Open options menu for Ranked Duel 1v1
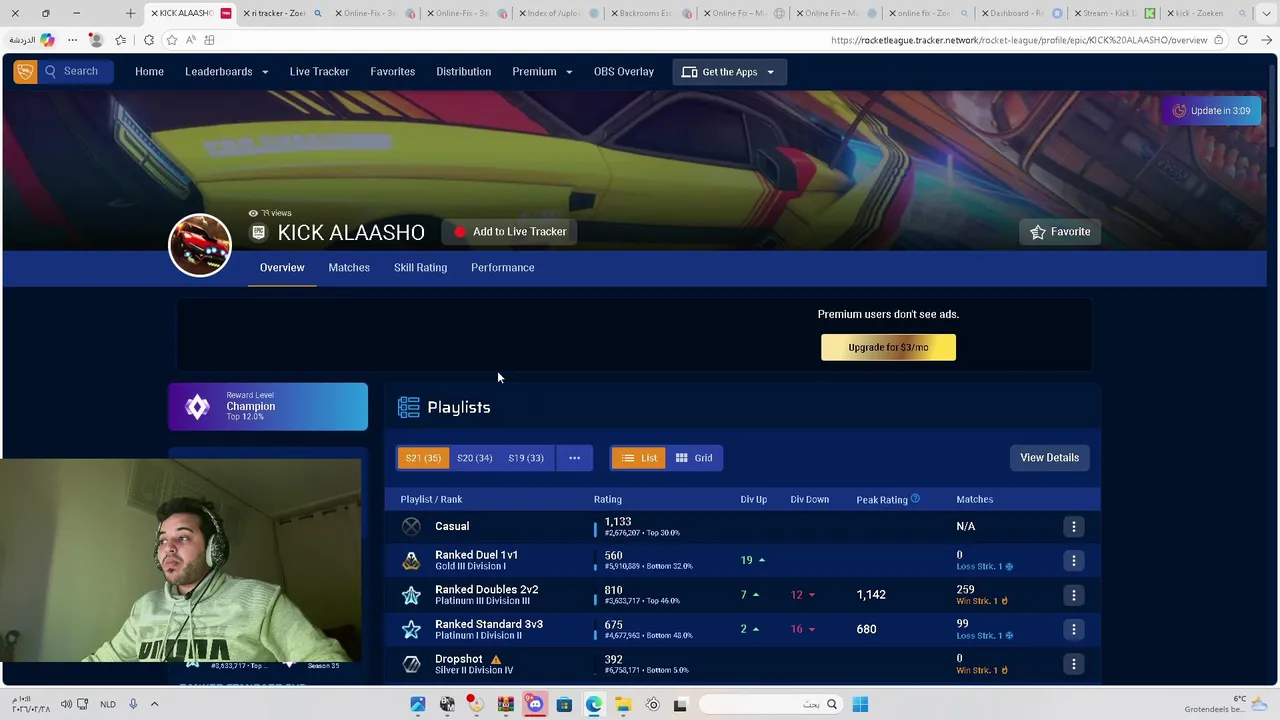 point(1073,561)
